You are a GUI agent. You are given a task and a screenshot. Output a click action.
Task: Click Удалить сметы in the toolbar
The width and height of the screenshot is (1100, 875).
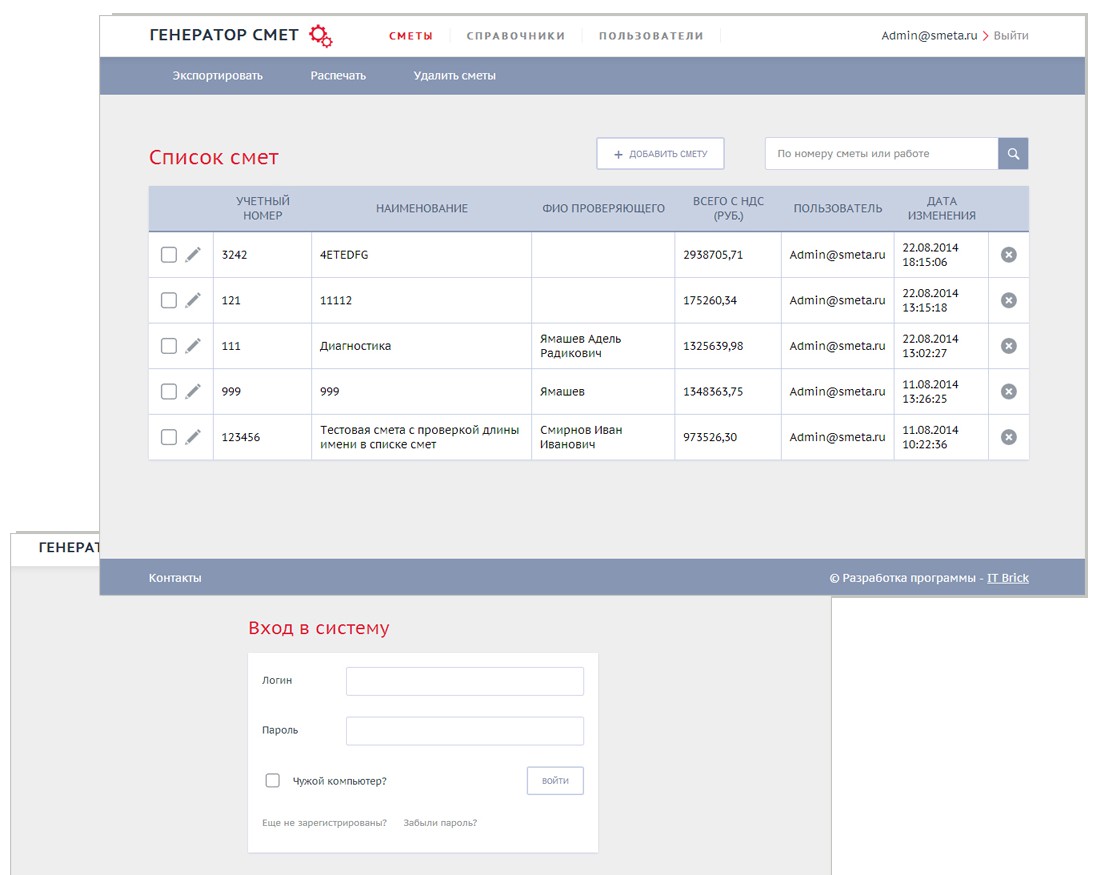[455, 76]
